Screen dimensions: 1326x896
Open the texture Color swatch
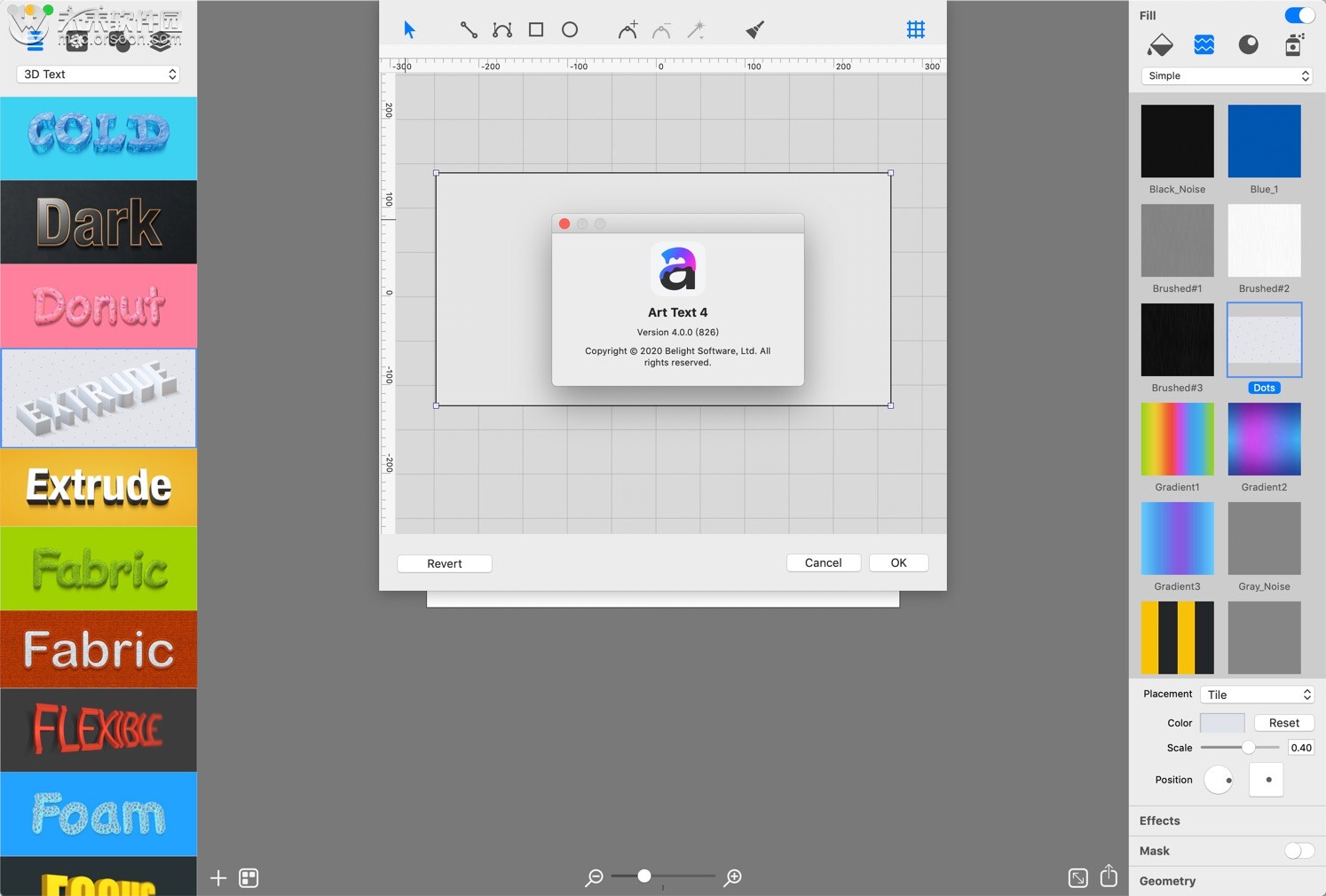1222,723
